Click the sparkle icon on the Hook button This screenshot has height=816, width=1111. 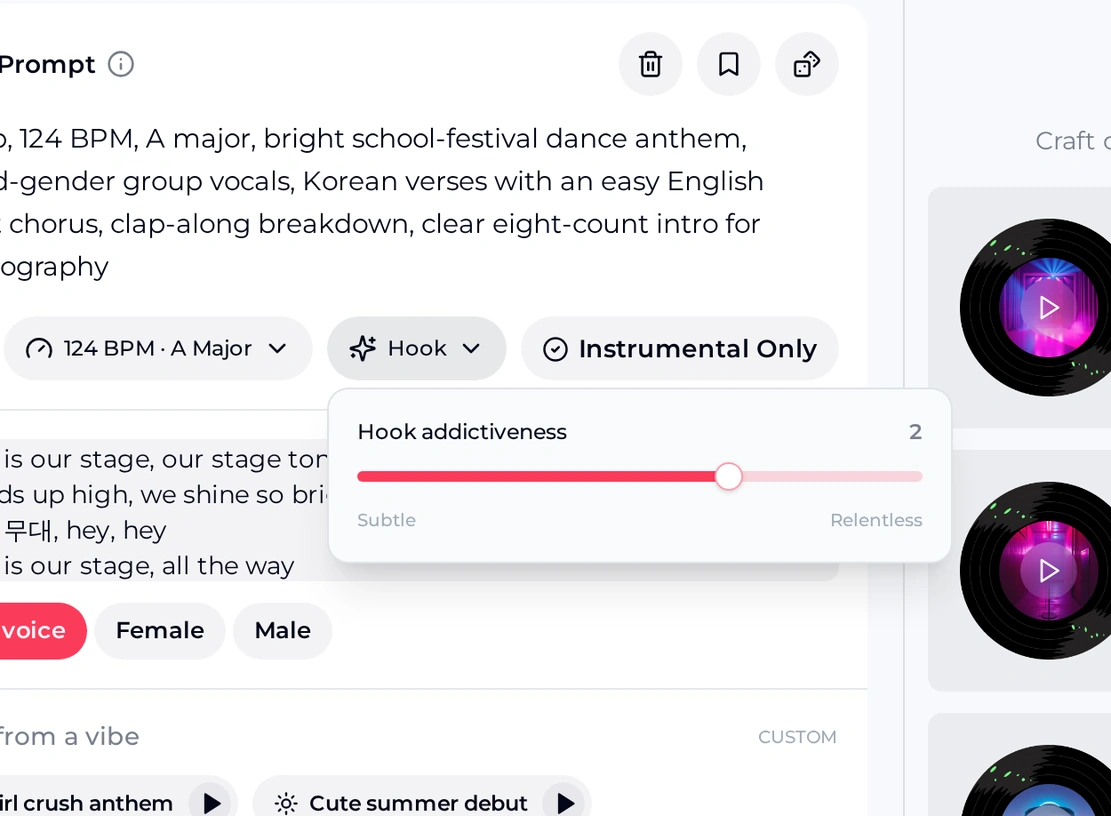363,348
